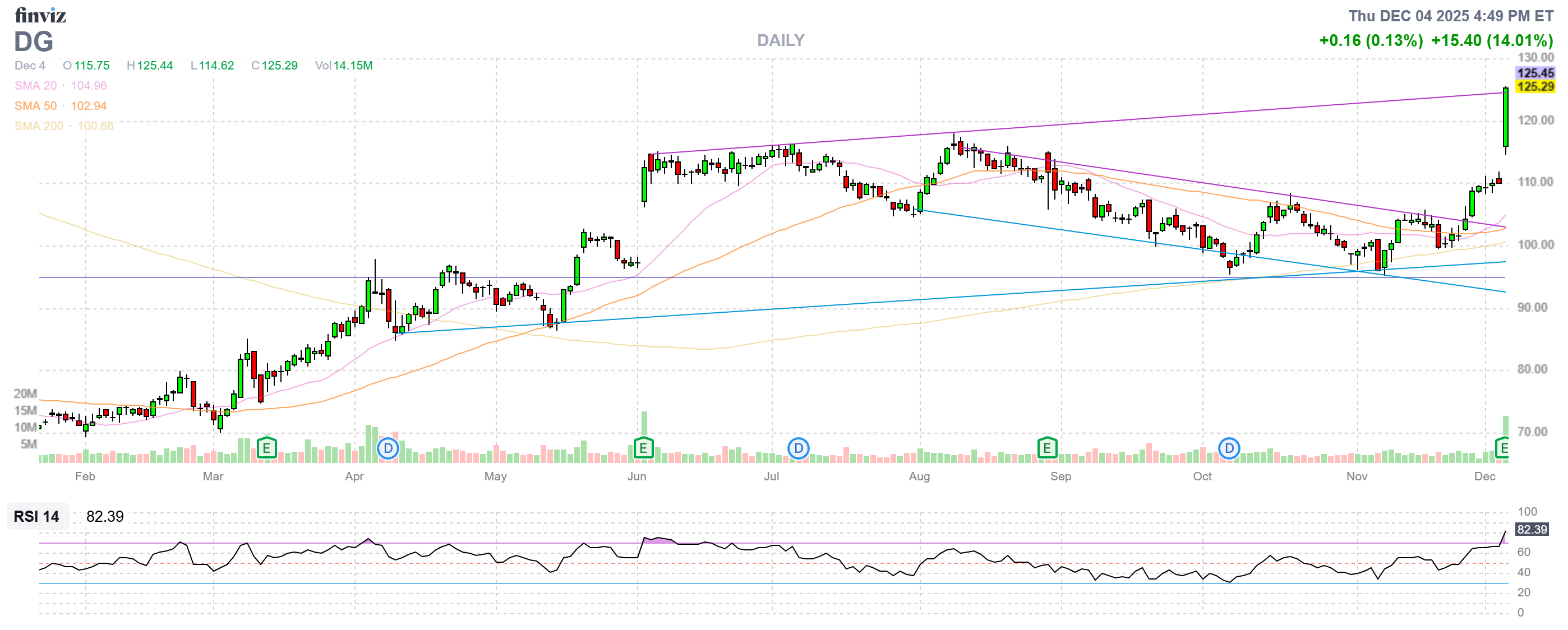Click the DG ticker symbol
The width and height of the screenshot is (1568, 630).
[34, 41]
